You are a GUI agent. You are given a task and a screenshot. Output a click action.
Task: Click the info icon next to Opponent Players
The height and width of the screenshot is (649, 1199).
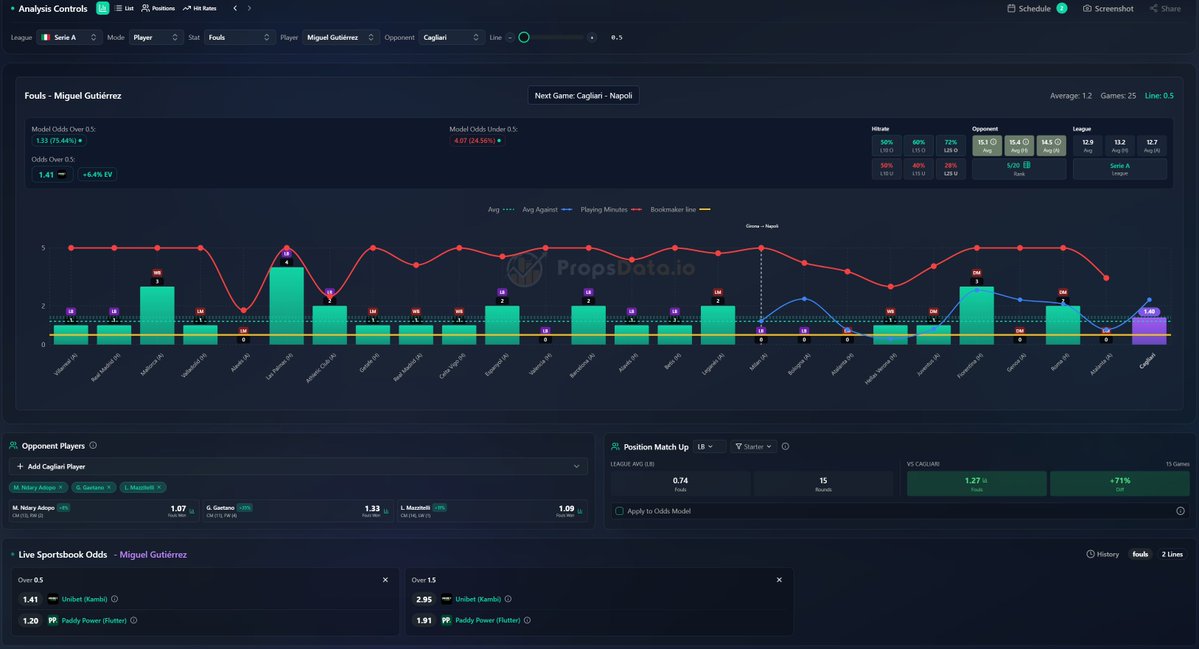[93, 445]
